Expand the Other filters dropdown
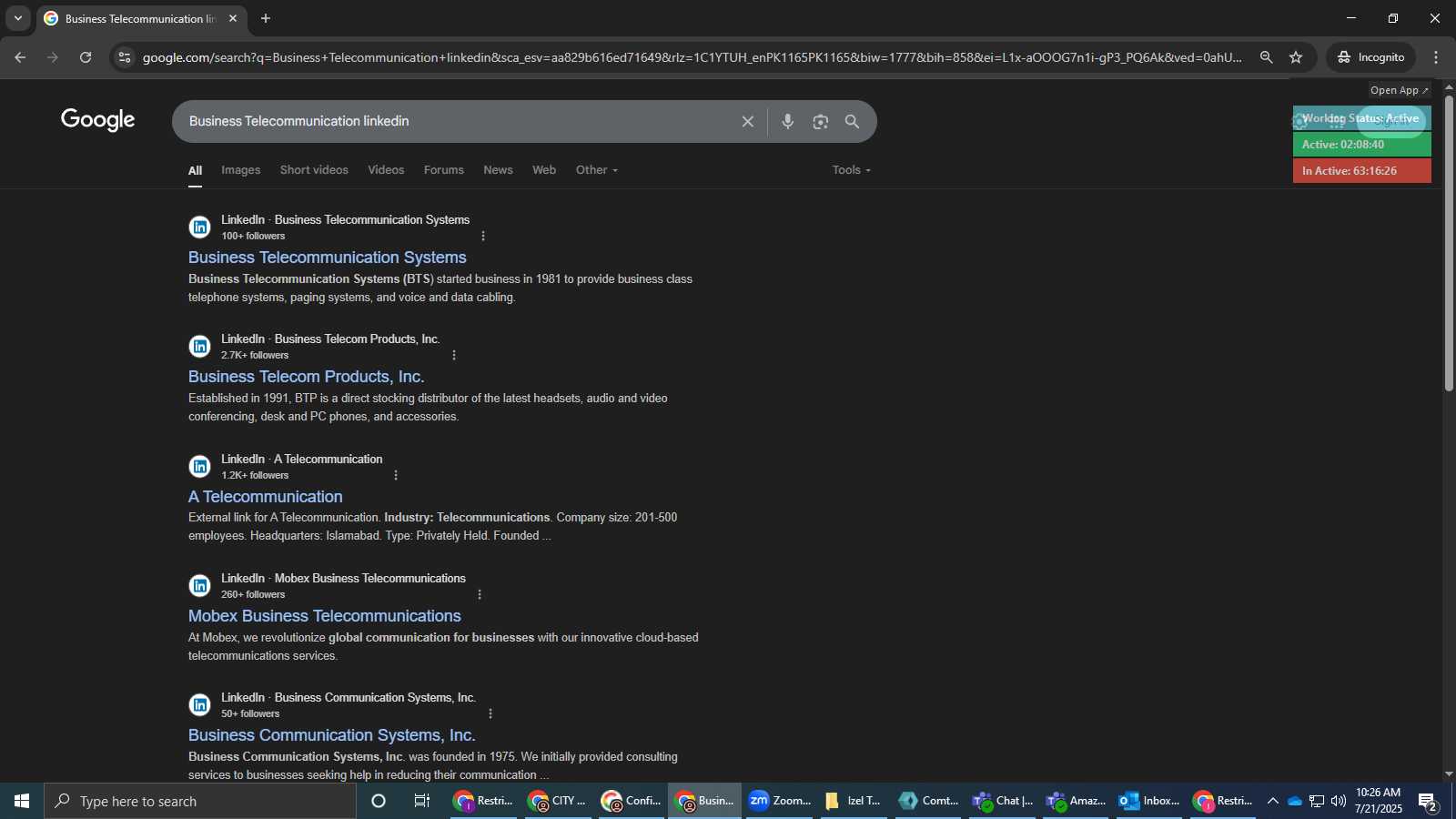 [x=597, y=170]
